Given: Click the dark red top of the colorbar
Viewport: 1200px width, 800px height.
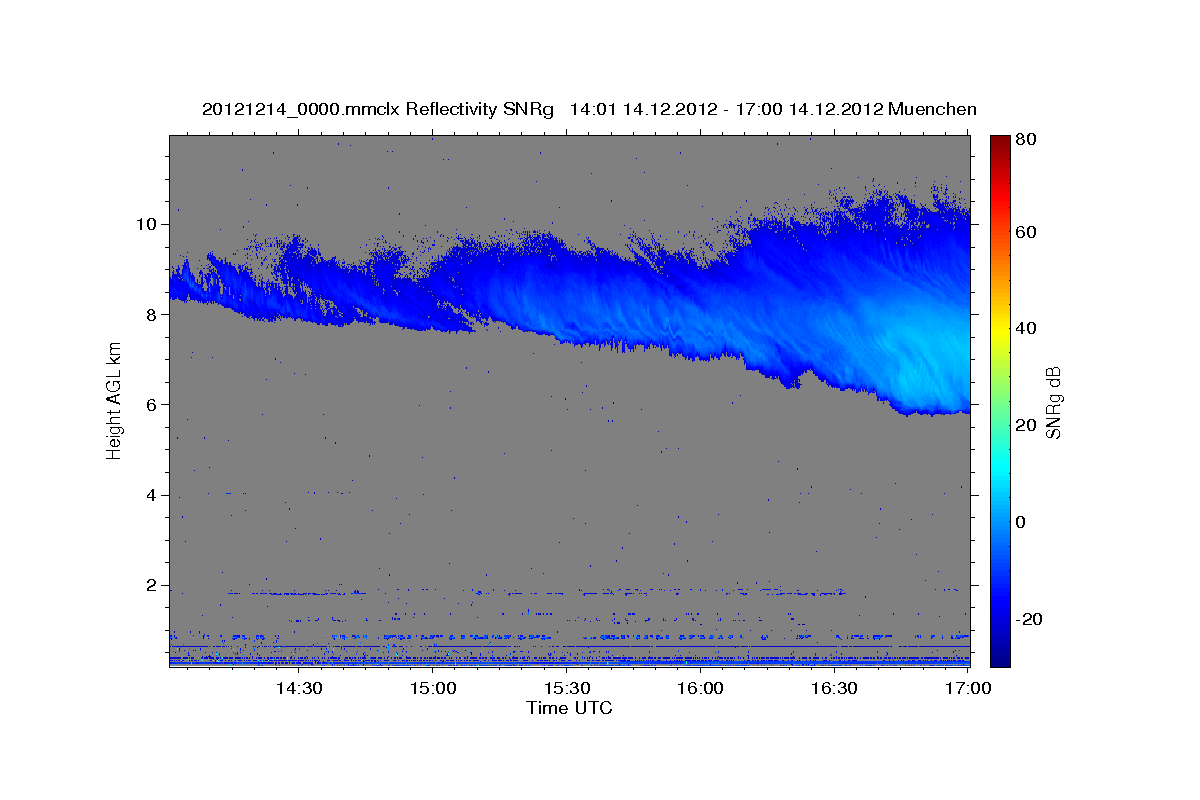Looking at the screenshot, I should point(1000,145).
